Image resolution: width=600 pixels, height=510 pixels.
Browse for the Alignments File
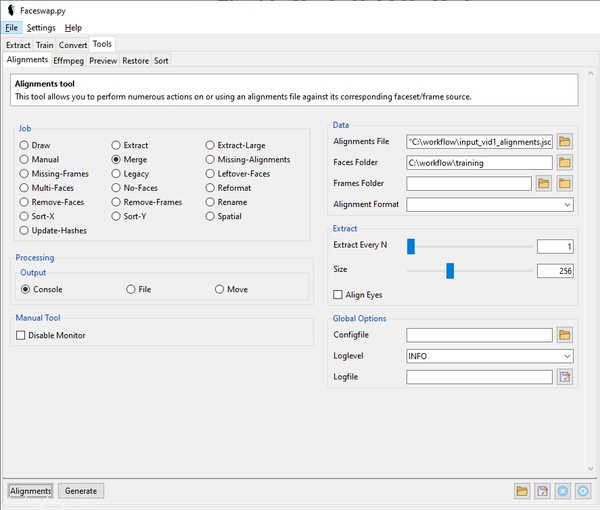click(564, 142)
